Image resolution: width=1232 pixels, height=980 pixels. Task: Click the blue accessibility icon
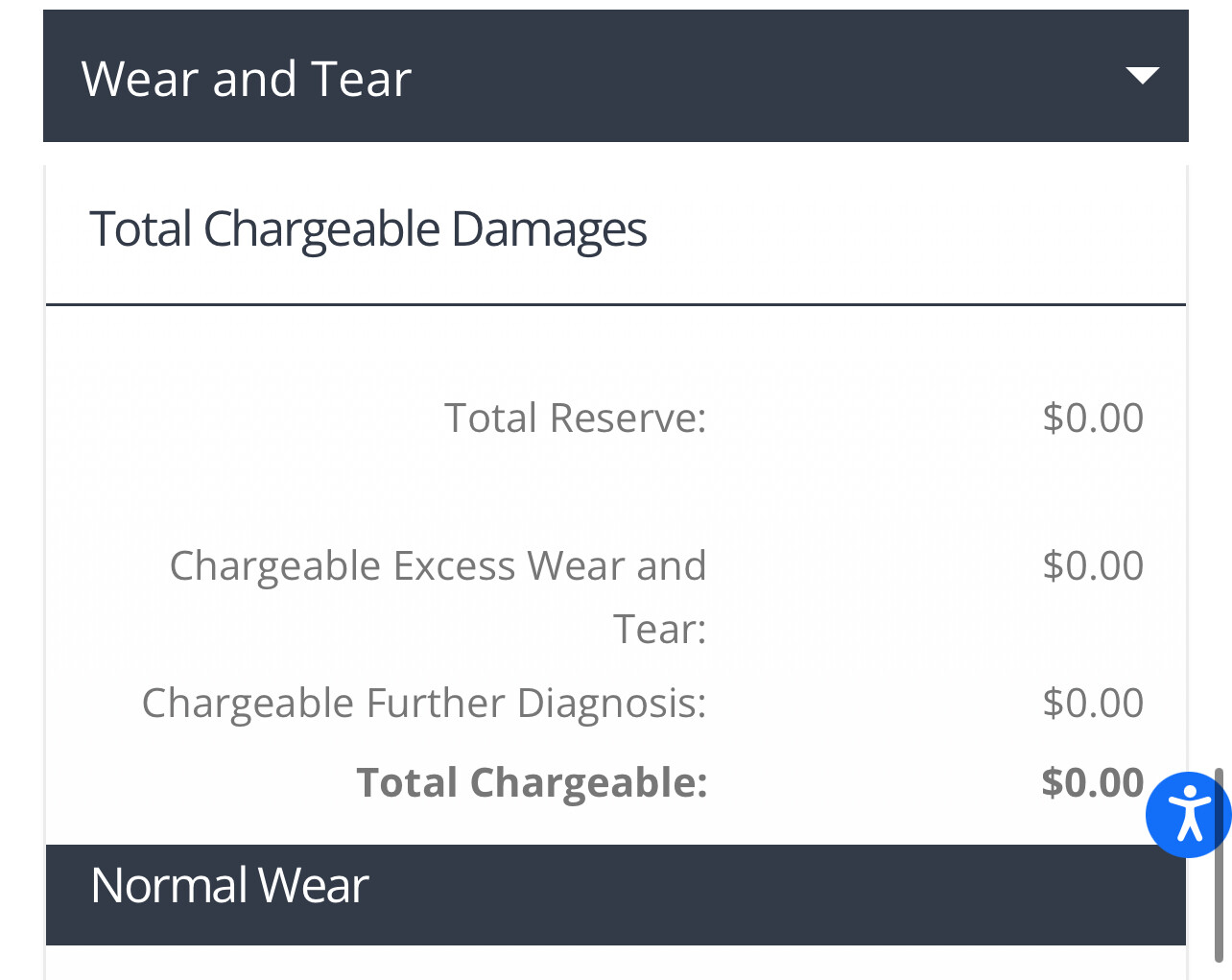tap(1188, 814)
